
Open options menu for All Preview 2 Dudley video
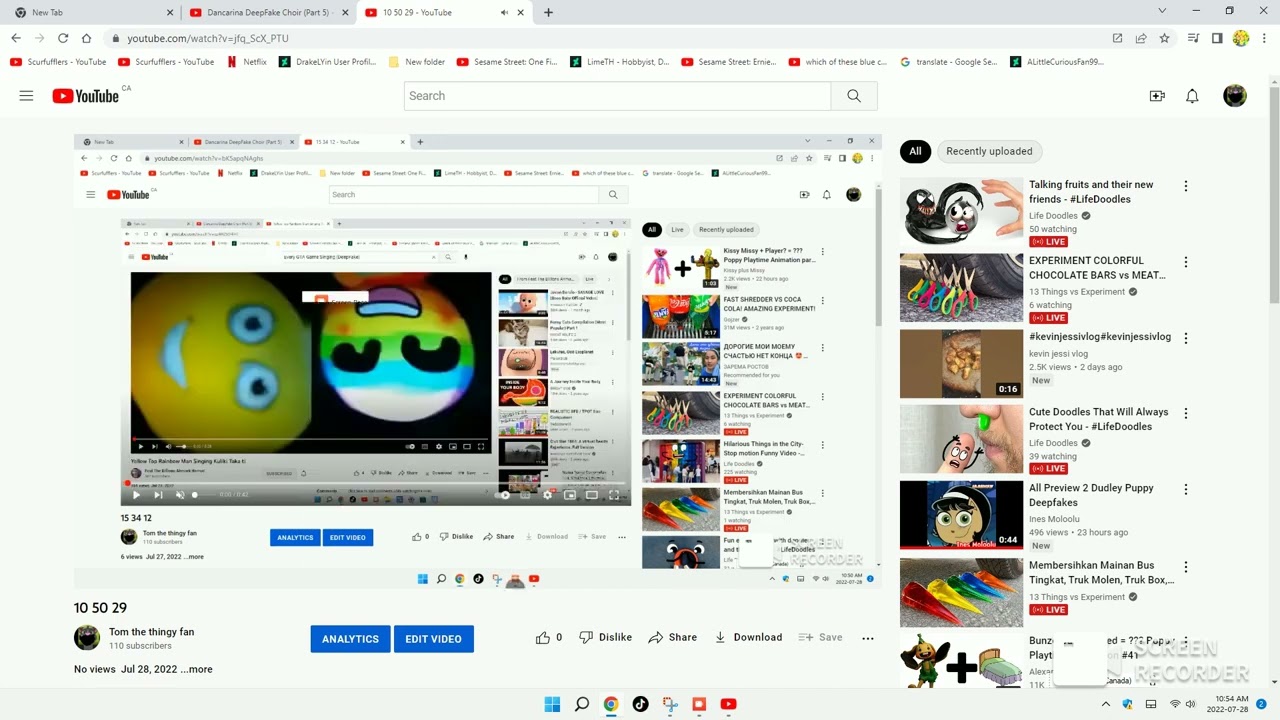tap(1186, 489)
